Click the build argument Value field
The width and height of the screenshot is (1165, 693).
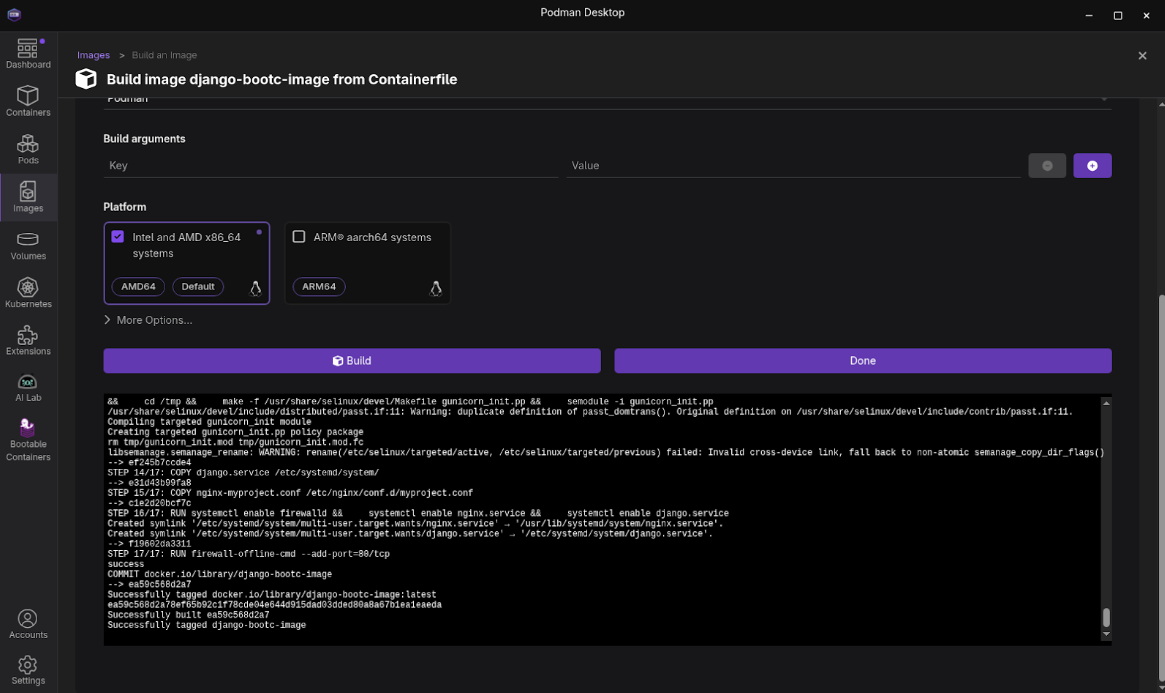point(792,166)
